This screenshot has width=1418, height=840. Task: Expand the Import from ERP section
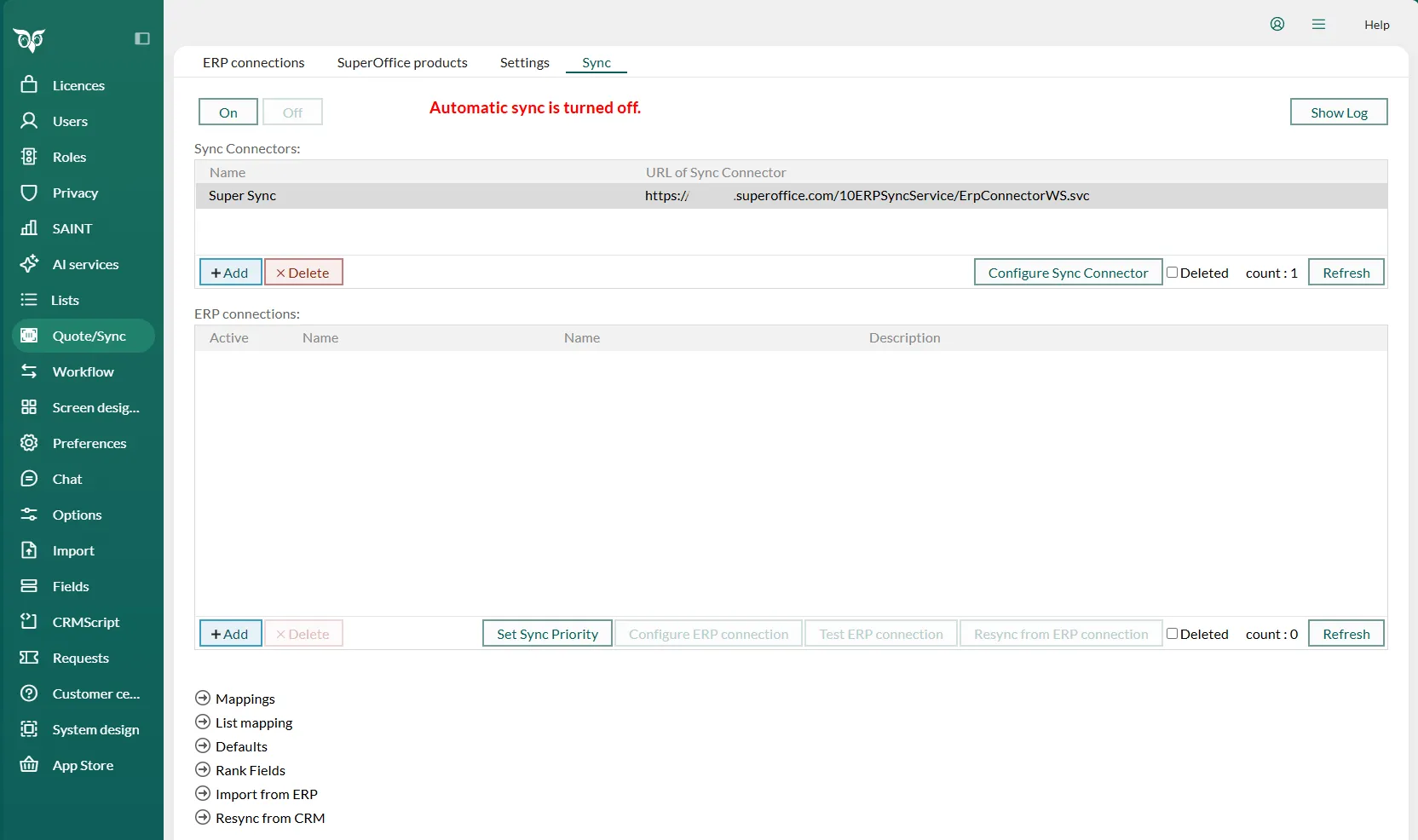click(203, 794)
